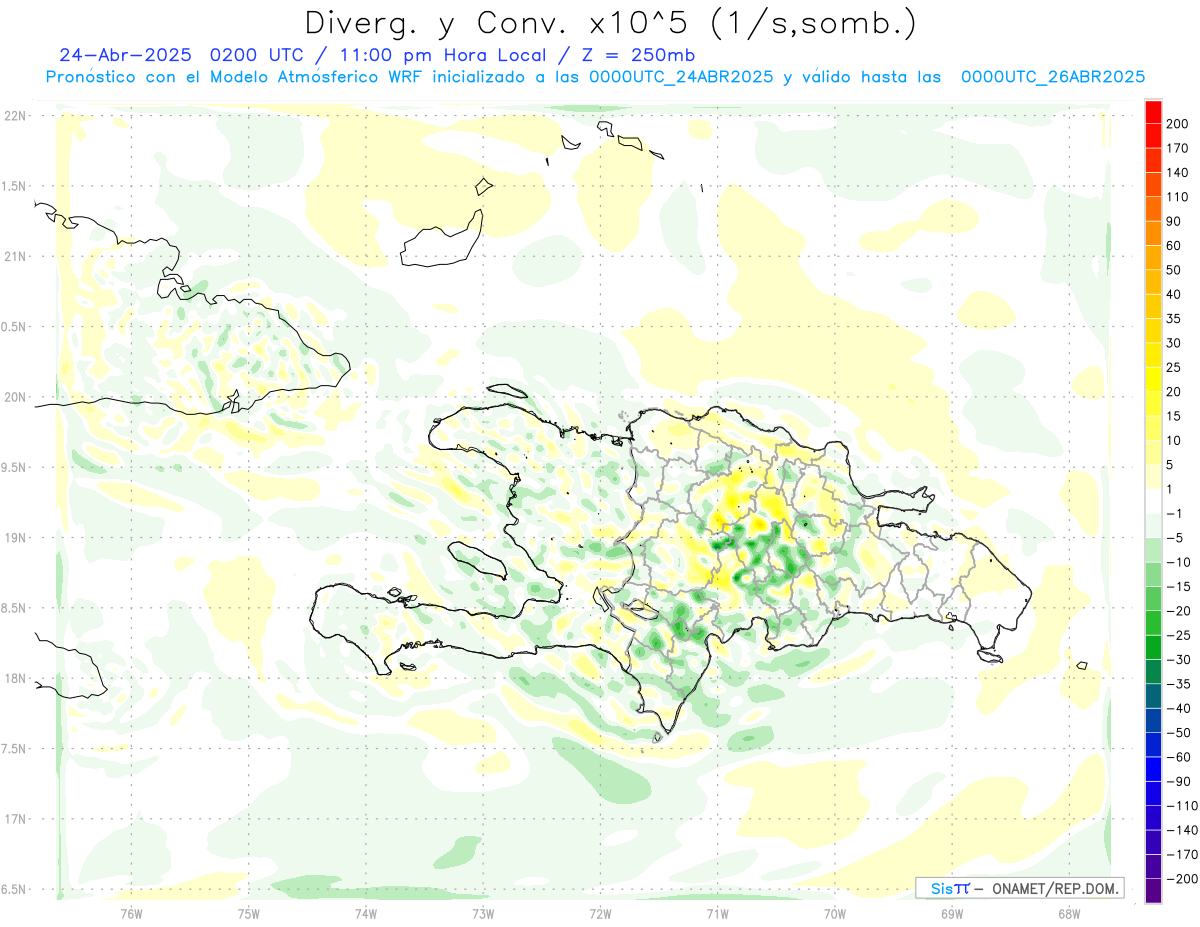Click the '9.5N' latitude label
This screenshot has width=1200, height=927.
pyautogui.click(x=14, y=467)
